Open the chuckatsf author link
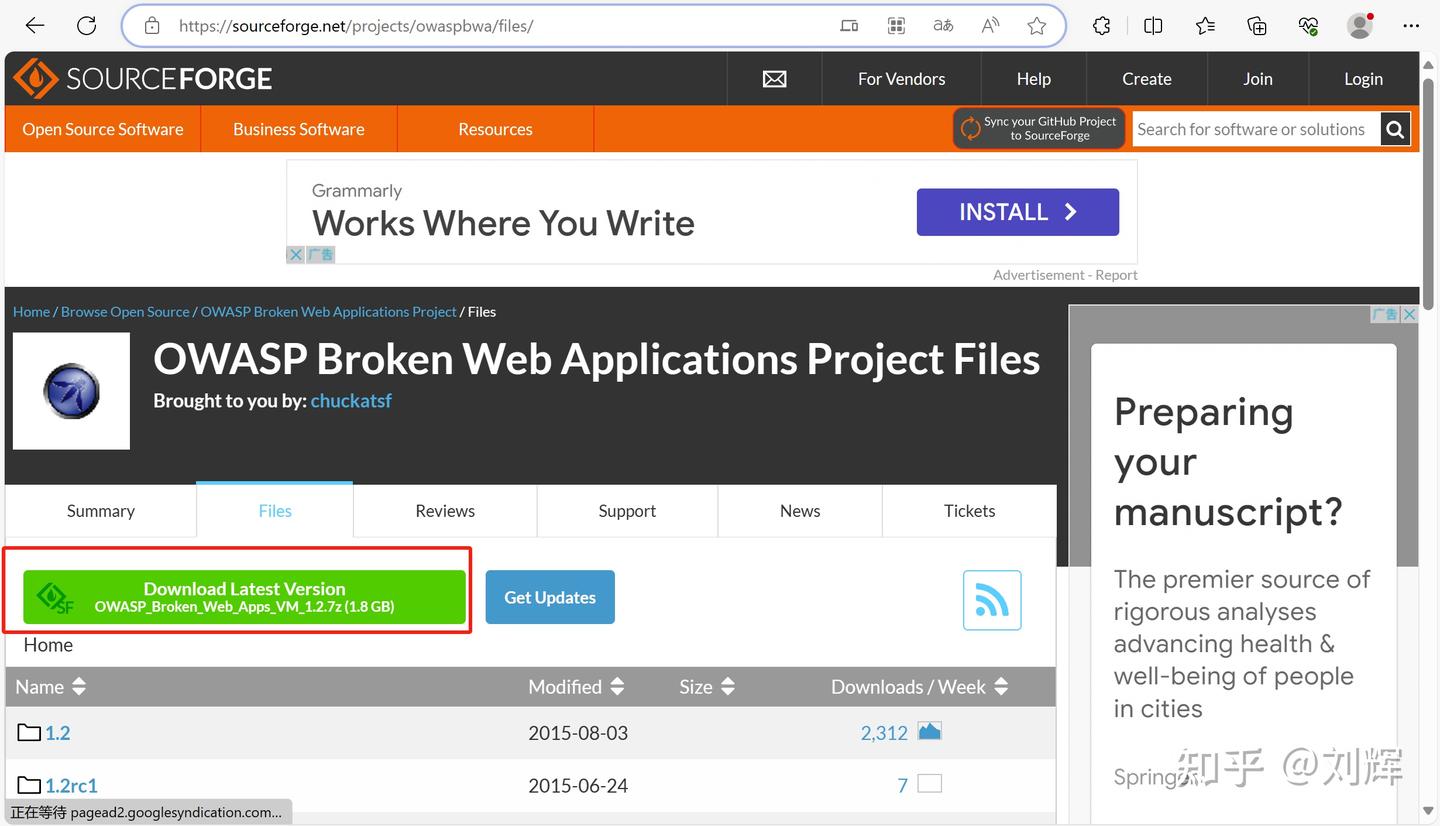The image size is (1440, 826). tap(351, 401)
